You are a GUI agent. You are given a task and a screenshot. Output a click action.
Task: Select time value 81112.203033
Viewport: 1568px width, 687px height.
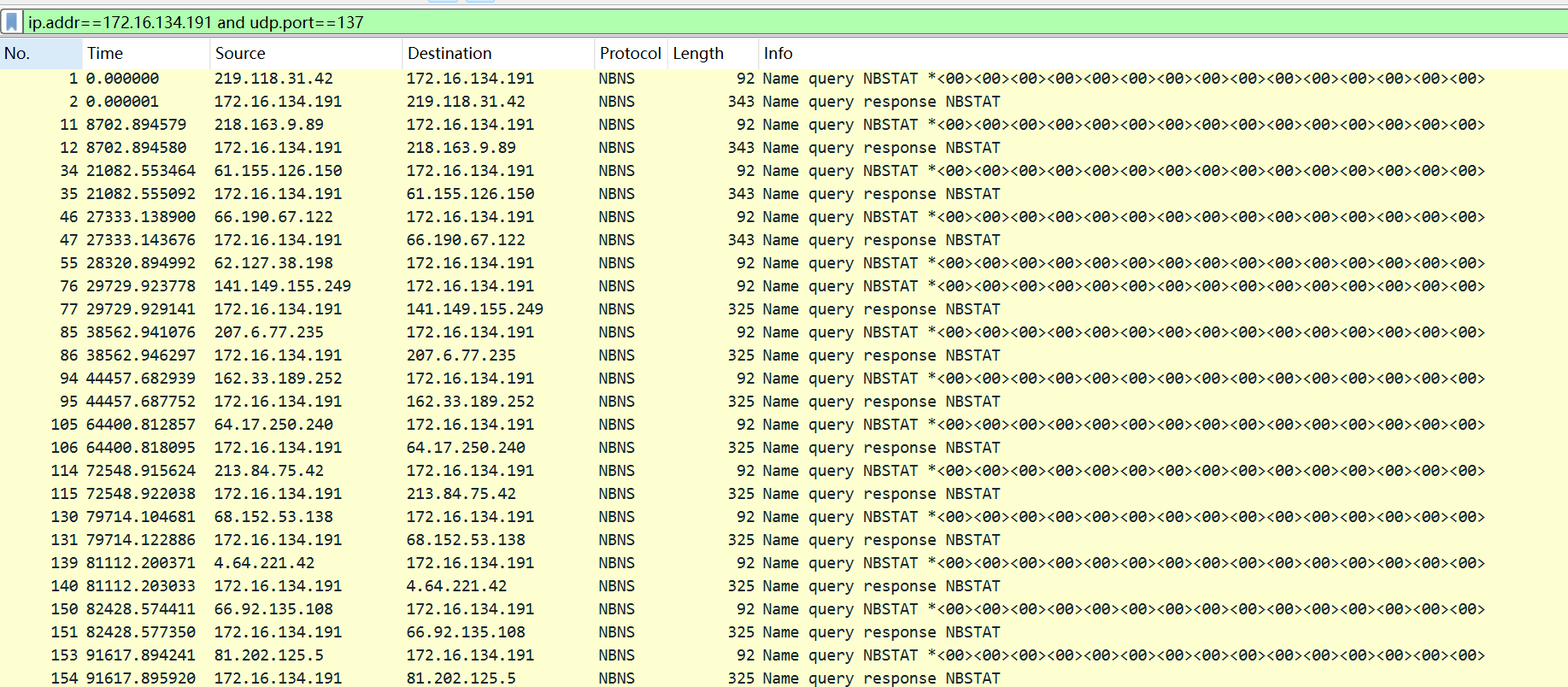pos(140,586)
